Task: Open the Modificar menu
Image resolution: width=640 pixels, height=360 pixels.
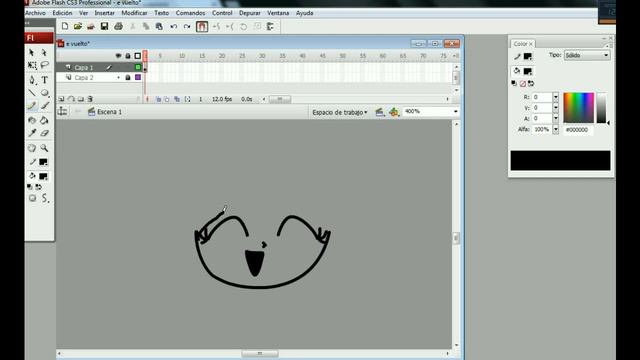Action: [x=134, y=13]
